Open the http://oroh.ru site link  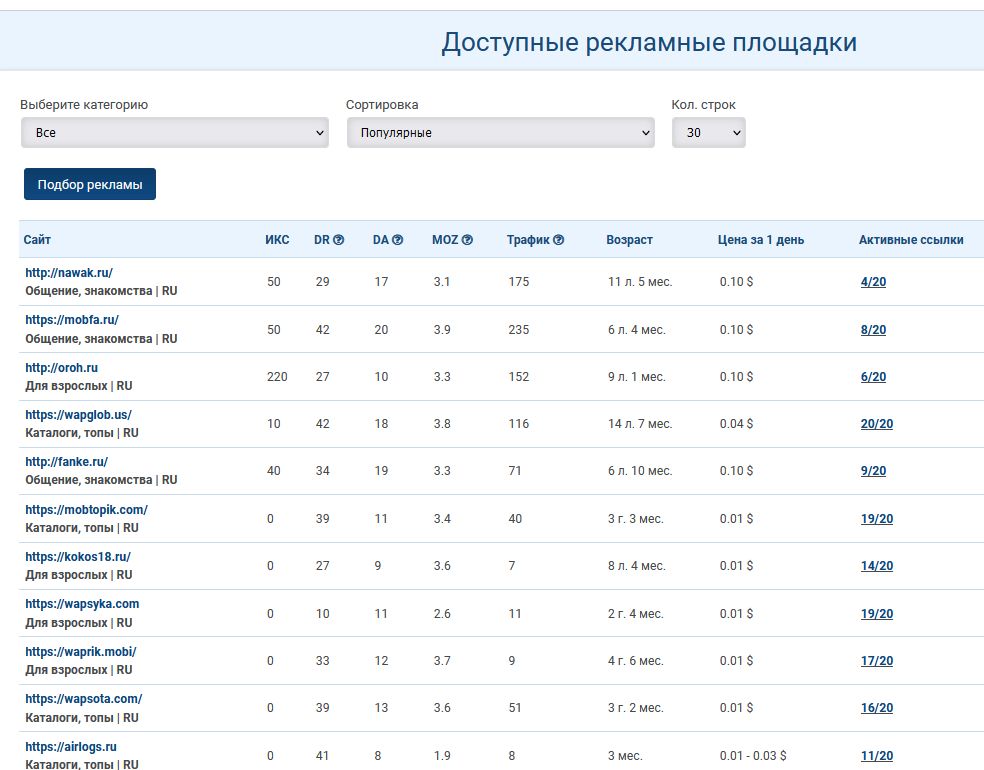pos(62,368)
